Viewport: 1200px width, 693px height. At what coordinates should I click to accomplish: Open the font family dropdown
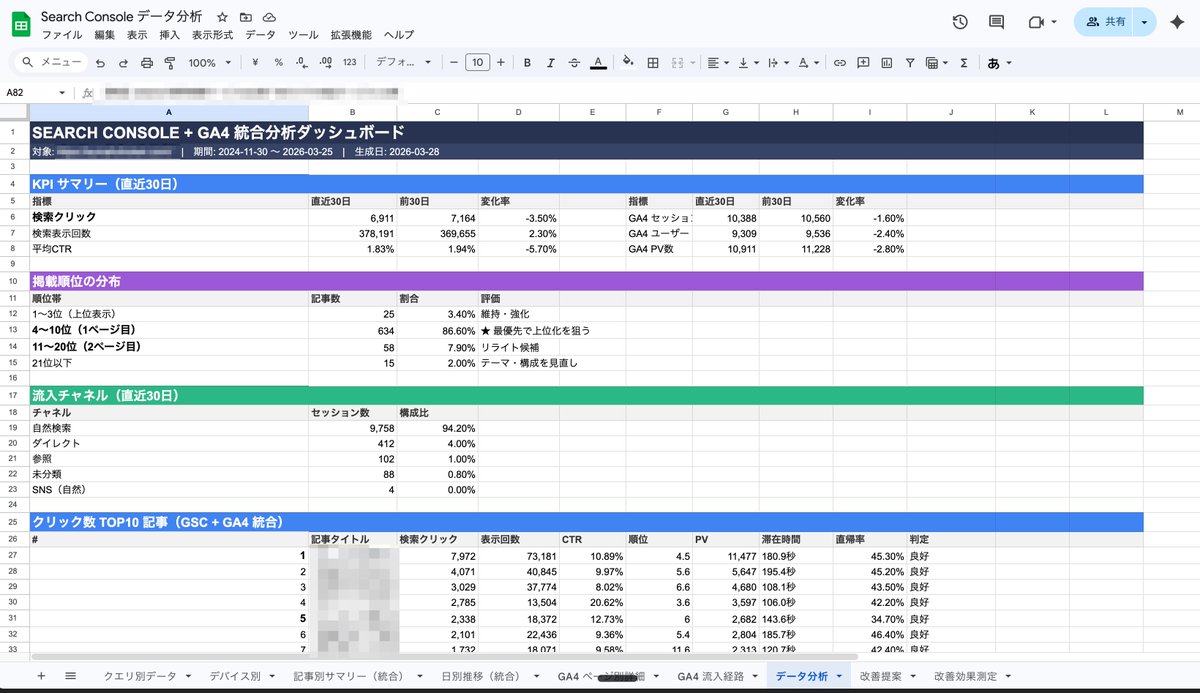click(404, 62)
